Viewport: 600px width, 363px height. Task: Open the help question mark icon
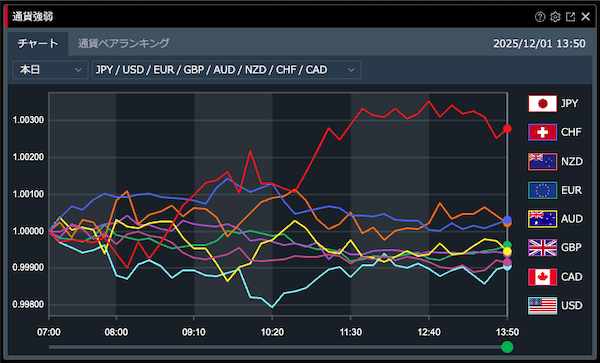540,17
